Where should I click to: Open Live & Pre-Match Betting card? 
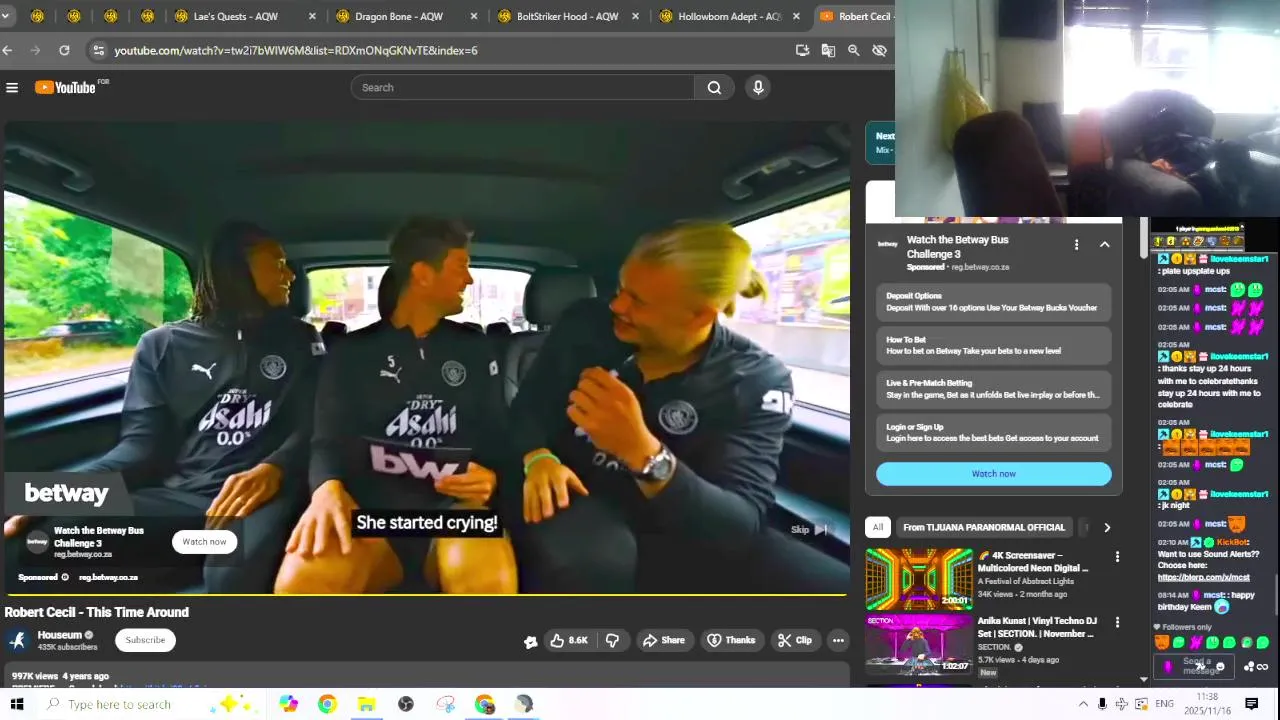[x=994, y=389]
